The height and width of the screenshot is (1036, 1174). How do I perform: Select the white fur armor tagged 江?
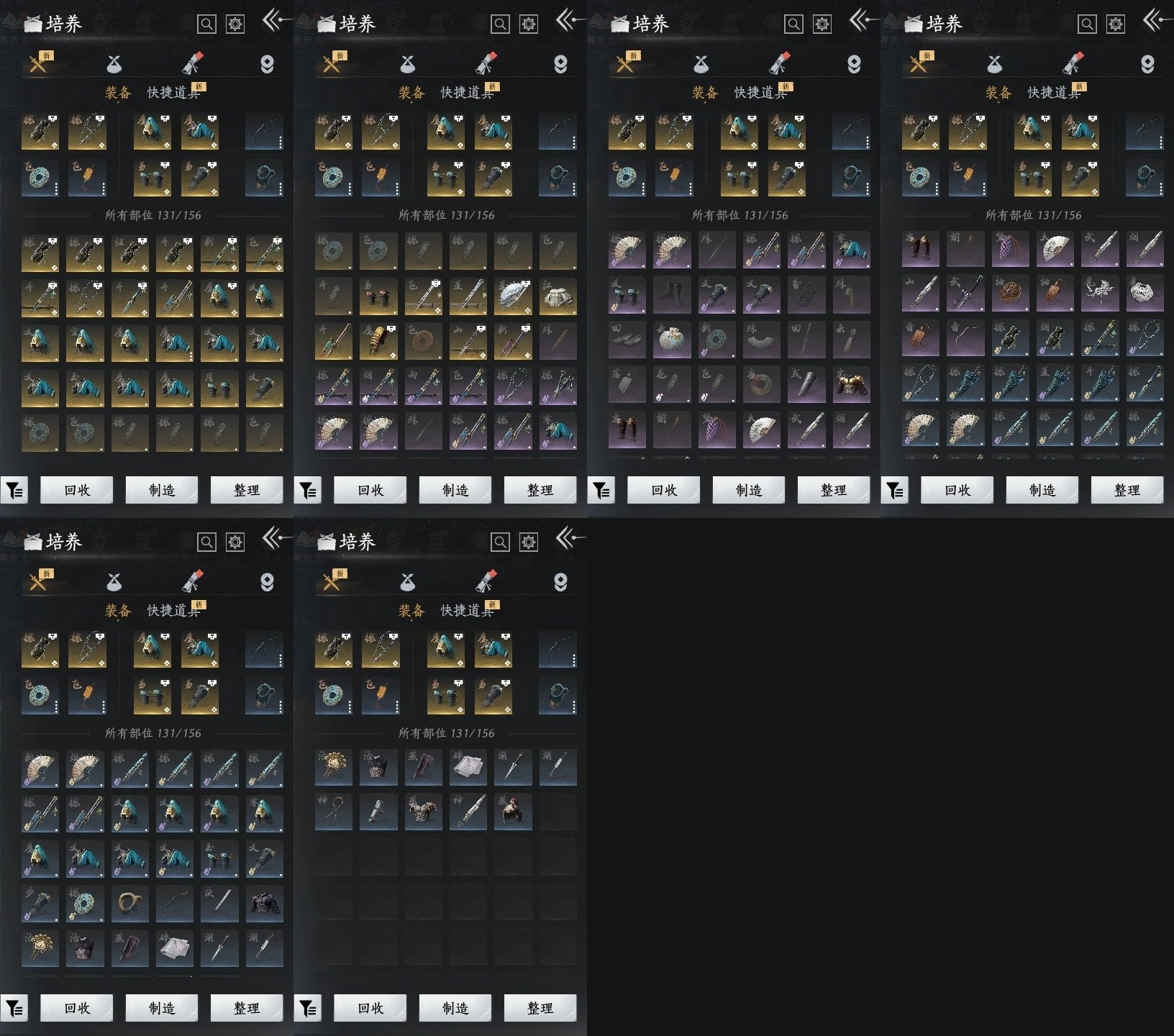click(558, 296)
